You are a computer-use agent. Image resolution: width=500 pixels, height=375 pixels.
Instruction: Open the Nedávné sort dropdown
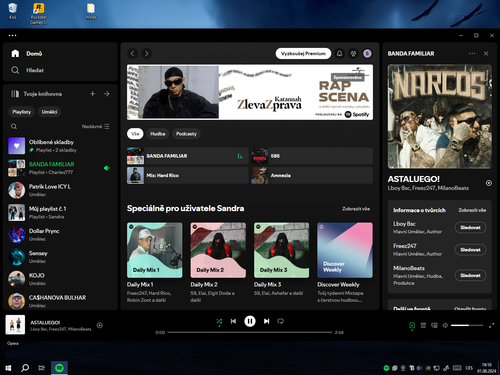95,127
